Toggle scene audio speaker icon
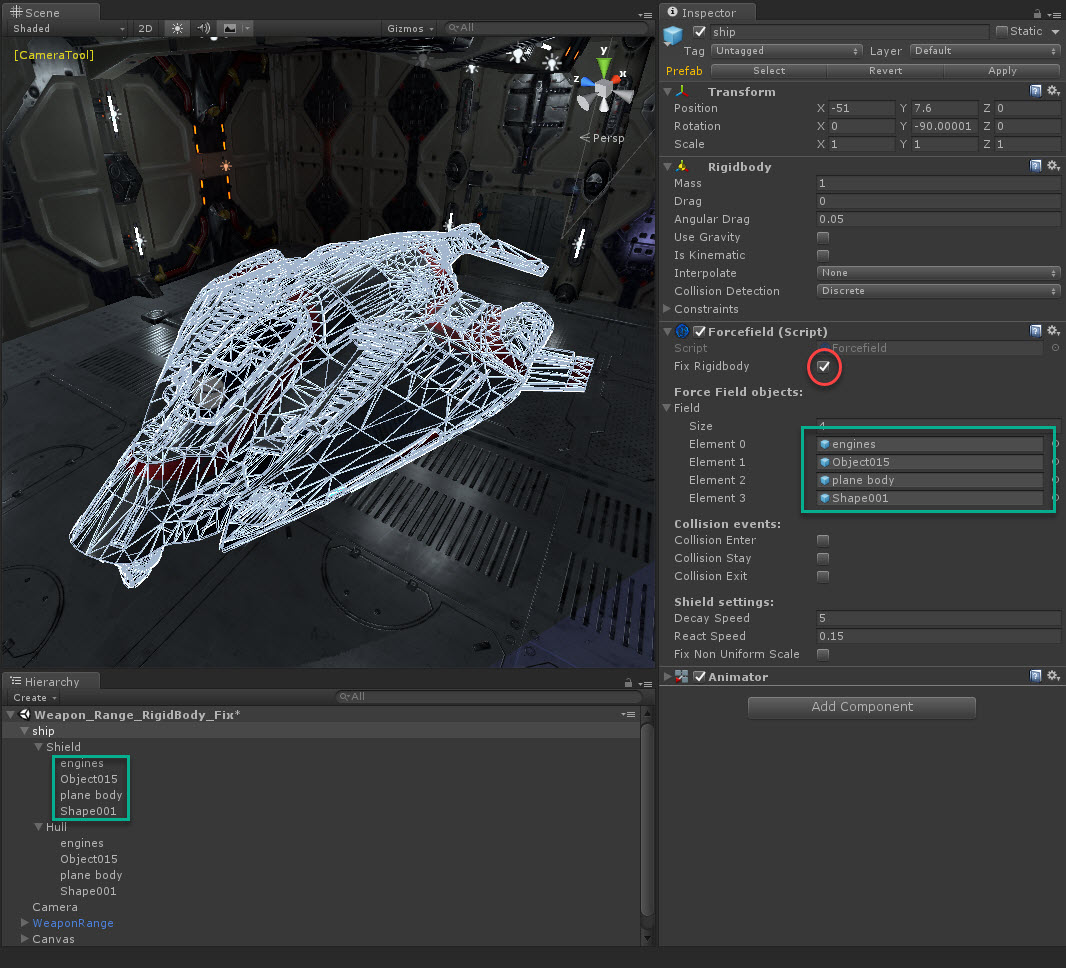 (203, 29)
